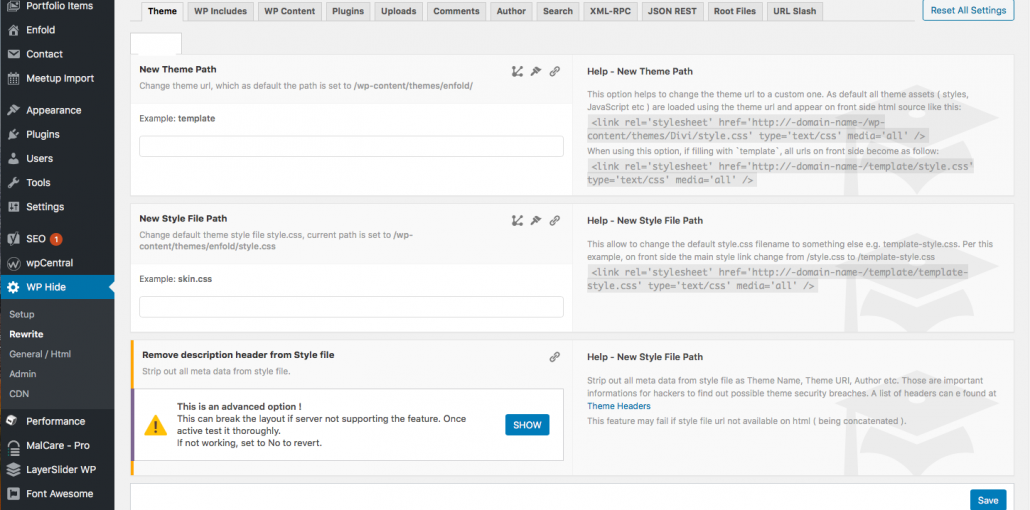Focus the New Theme Path input field
This screenshot has height=510, width=1030.
pyautogui.click(x=351, y=147)
